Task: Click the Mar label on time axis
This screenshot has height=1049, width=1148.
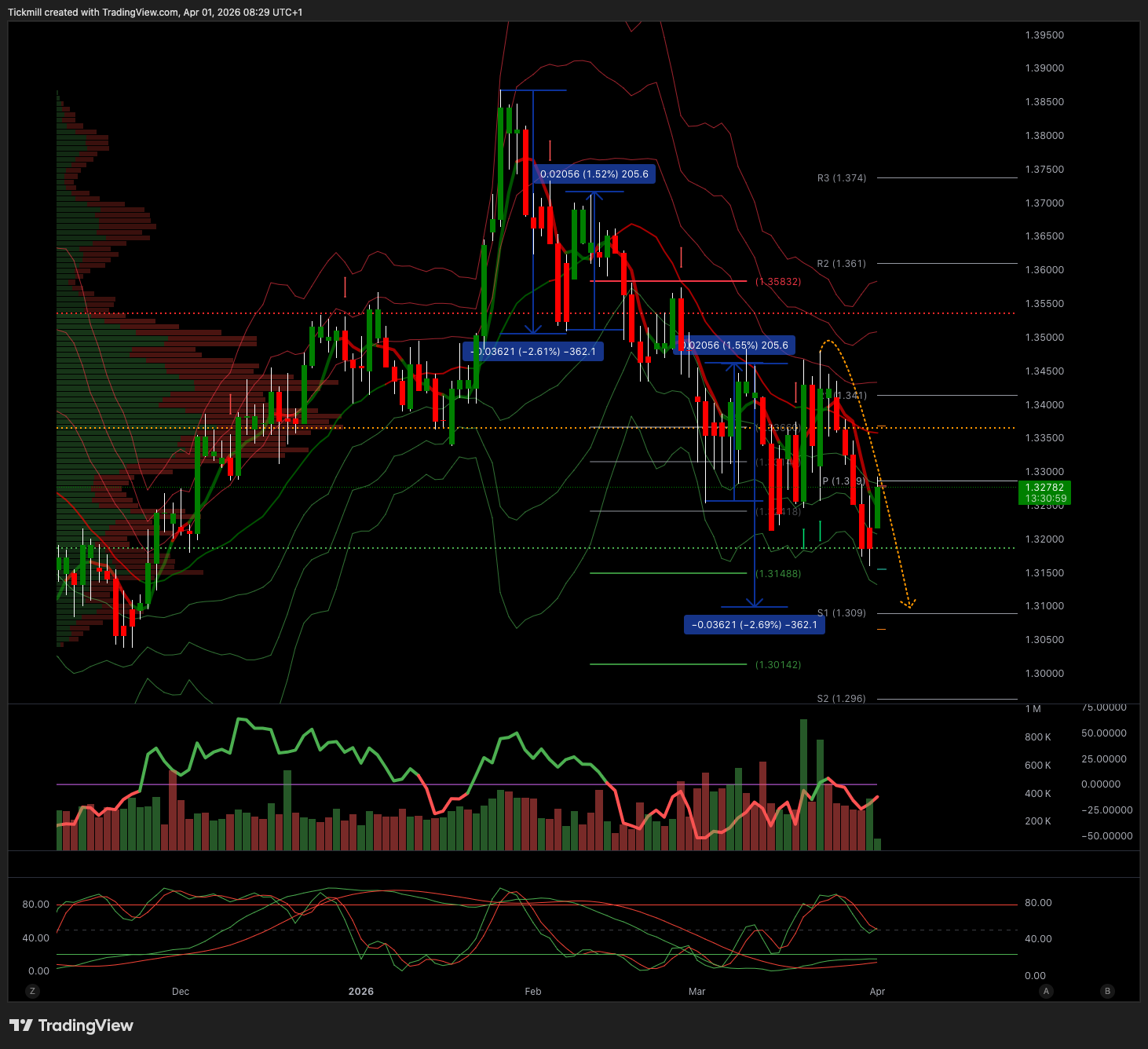Action: 697,992
